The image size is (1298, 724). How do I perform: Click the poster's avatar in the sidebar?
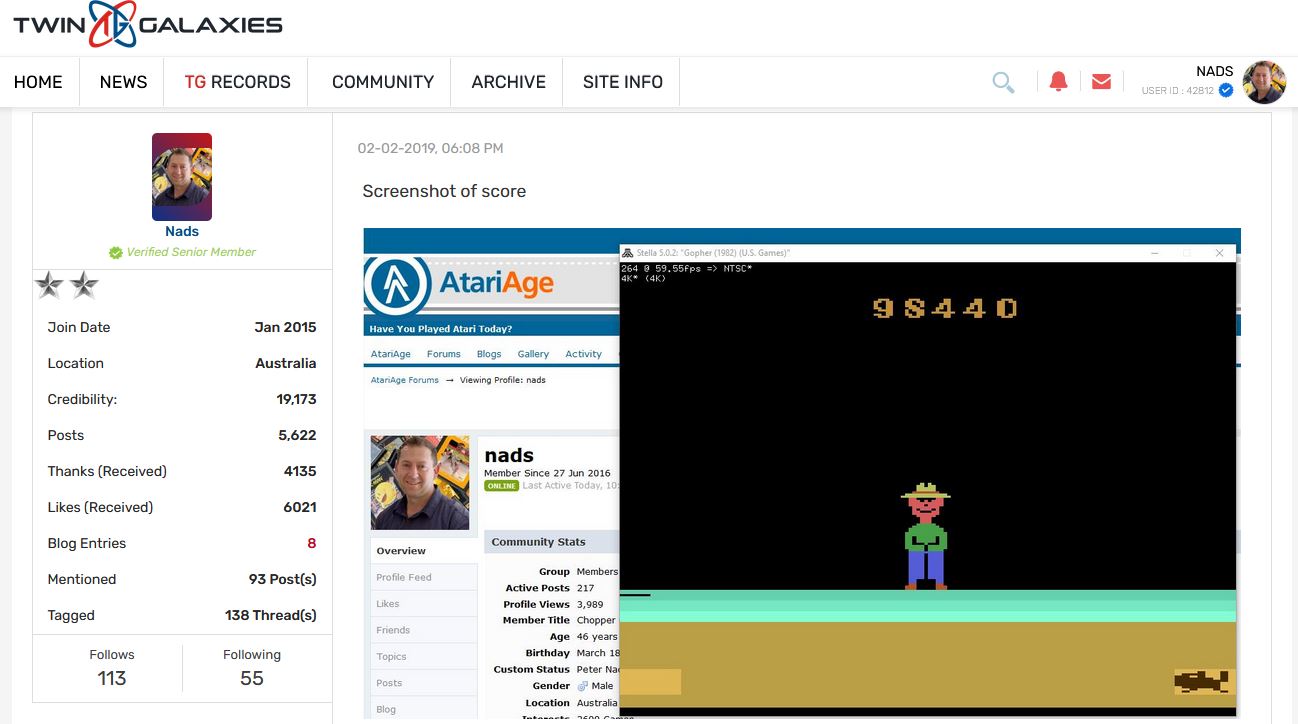pyautogui.click(x=182, y=177)
